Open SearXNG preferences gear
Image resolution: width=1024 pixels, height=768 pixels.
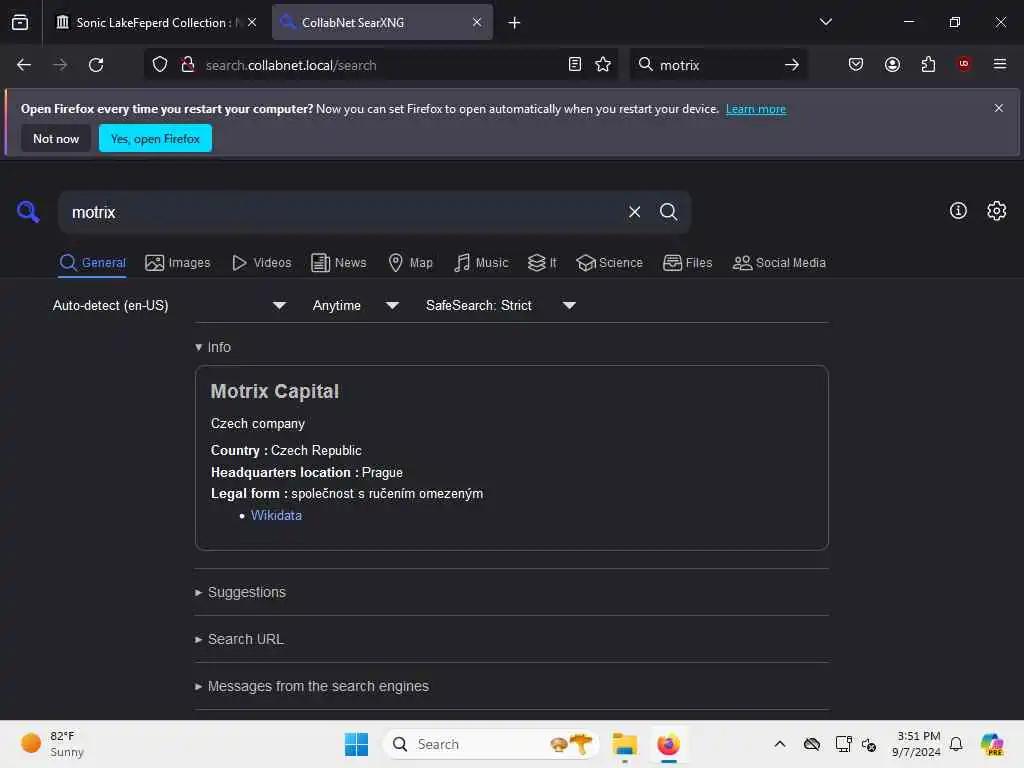point(996,210)
